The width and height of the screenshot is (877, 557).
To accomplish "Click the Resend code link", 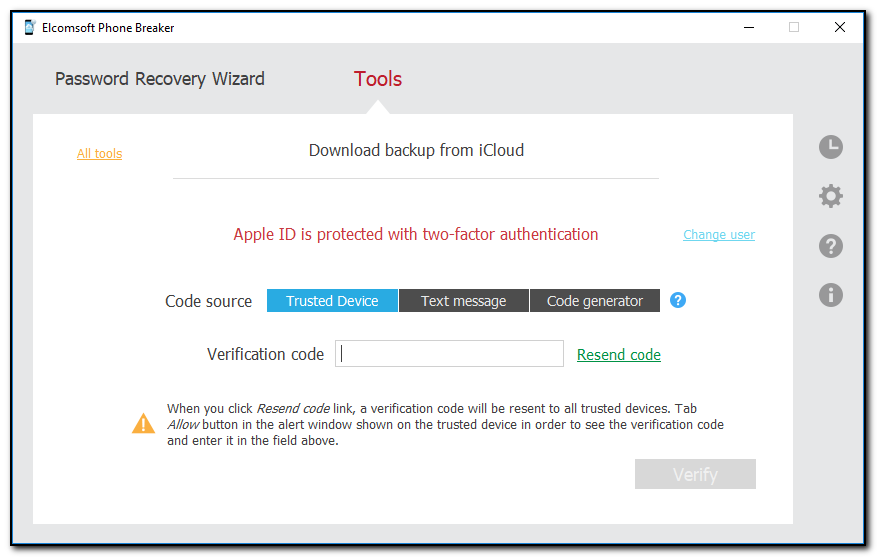I will (618, 355).
